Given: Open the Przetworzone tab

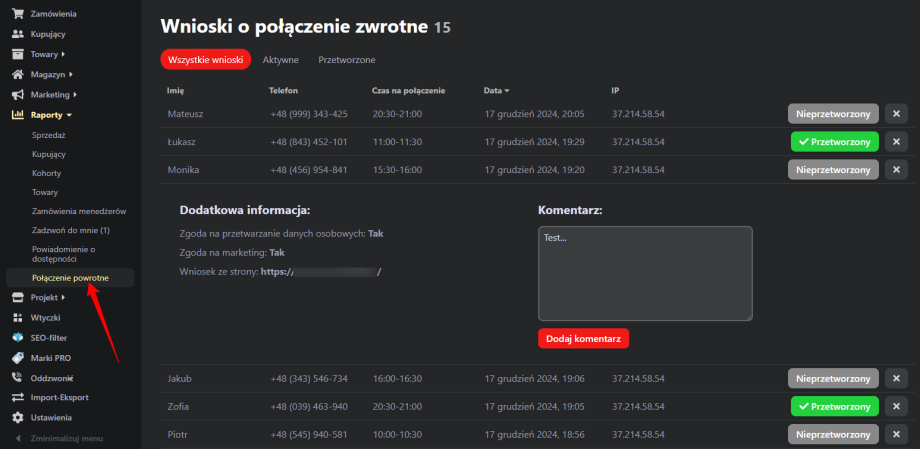Looking at the screenshot, I should click(x=347, y=60).
